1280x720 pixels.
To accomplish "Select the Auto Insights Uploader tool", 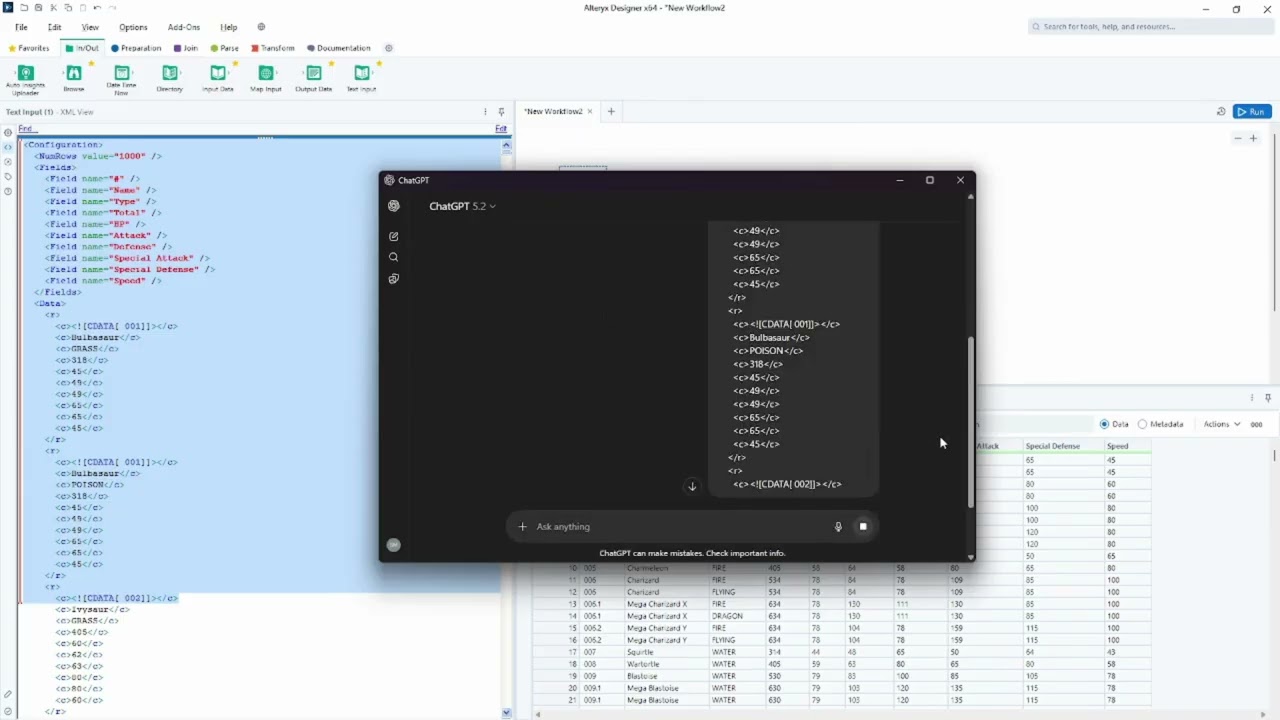I will coord(26,79).
